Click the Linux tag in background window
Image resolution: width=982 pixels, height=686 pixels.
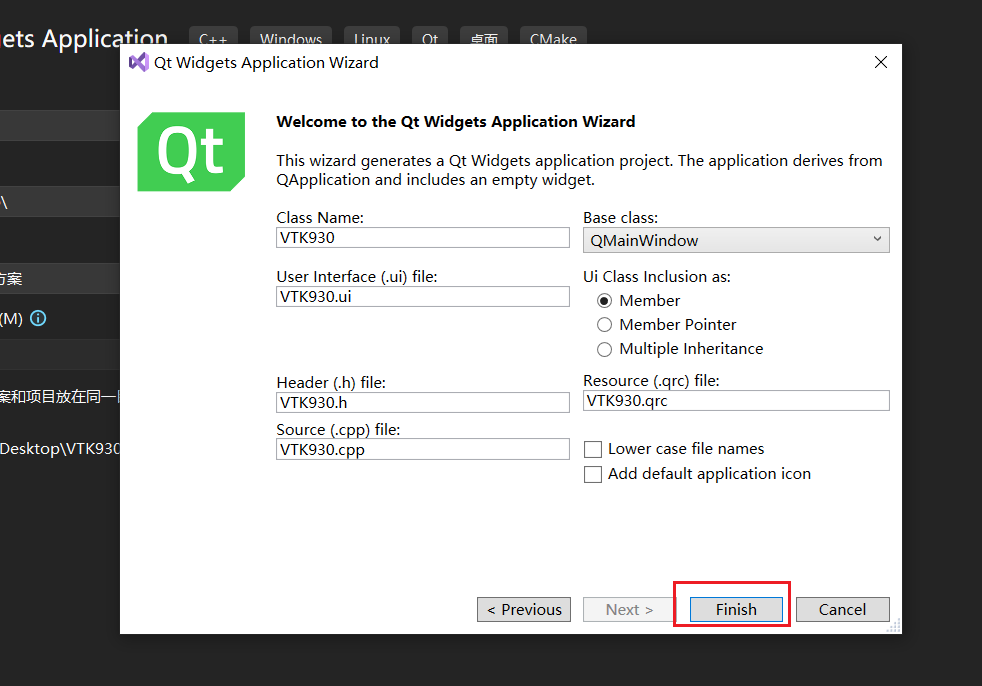(371, 36)
